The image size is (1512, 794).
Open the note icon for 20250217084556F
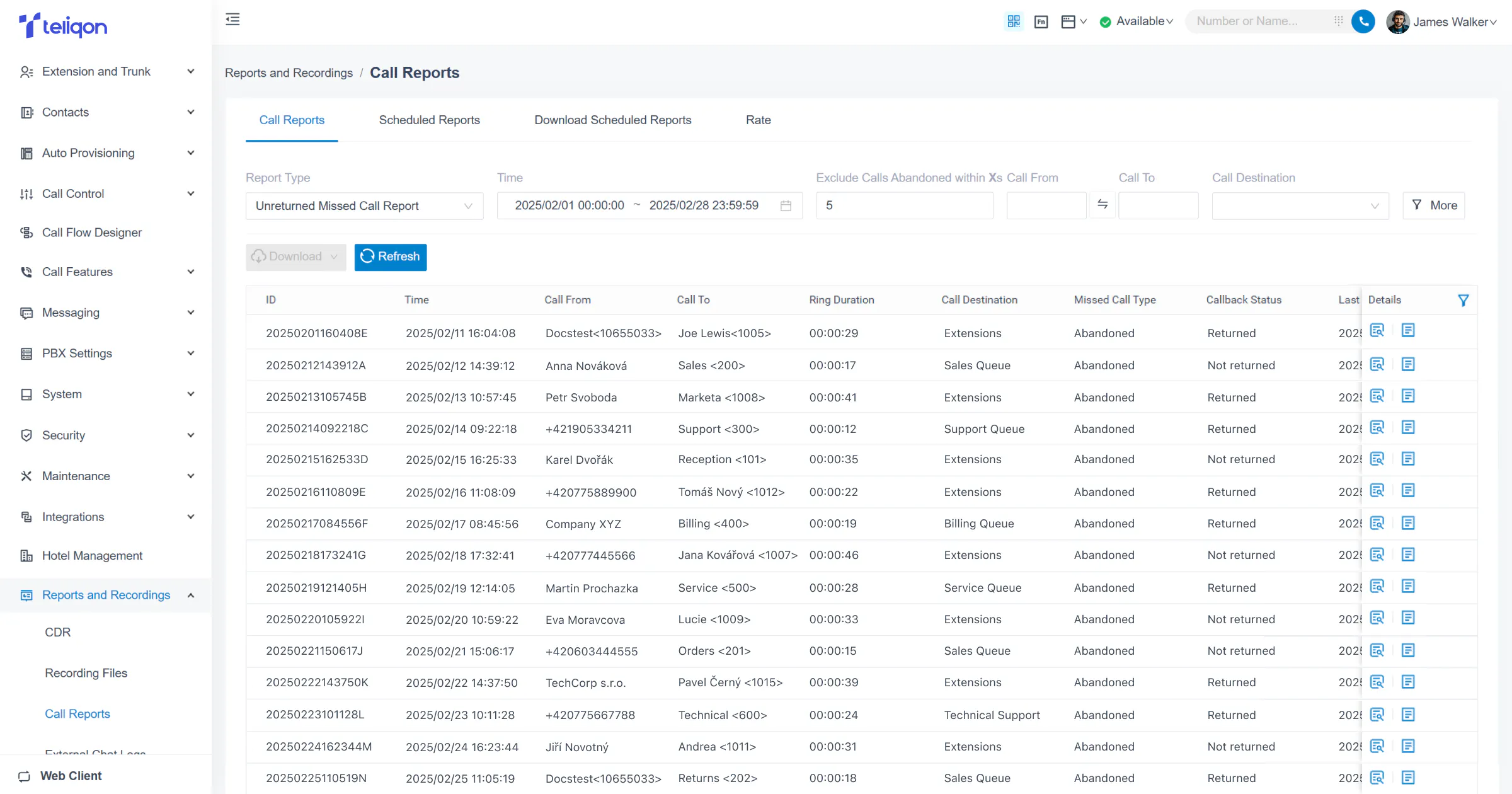coord(1408,524)
